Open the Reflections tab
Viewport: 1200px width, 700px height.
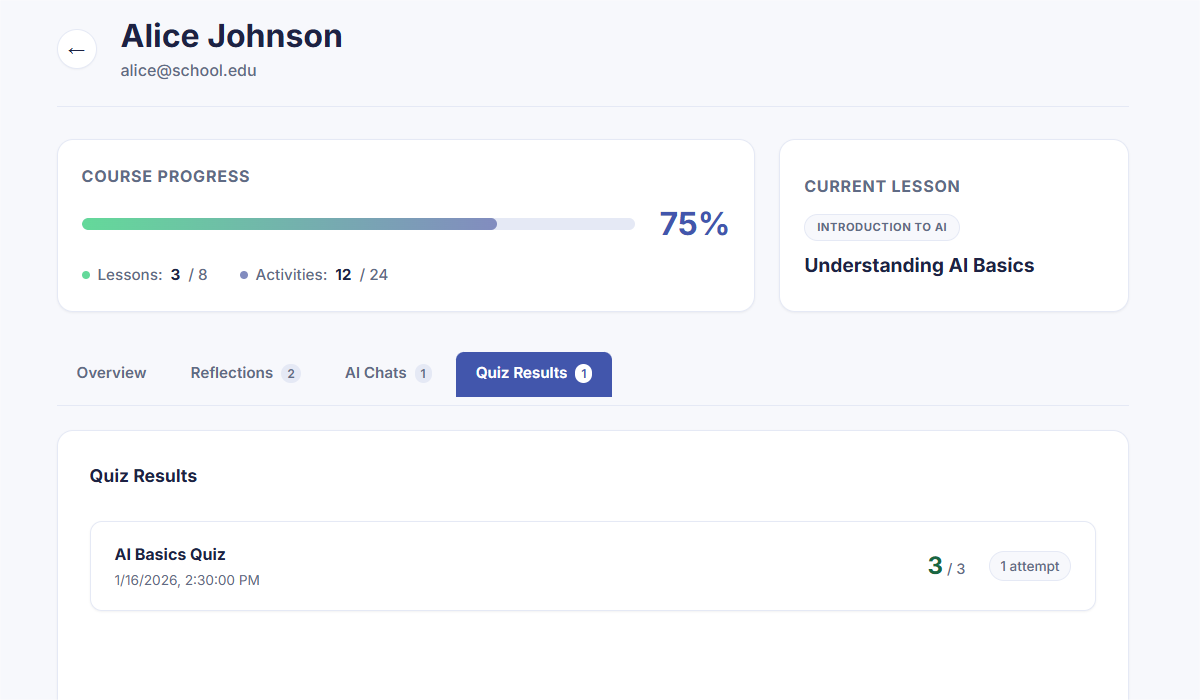click(x=232, y=373)
